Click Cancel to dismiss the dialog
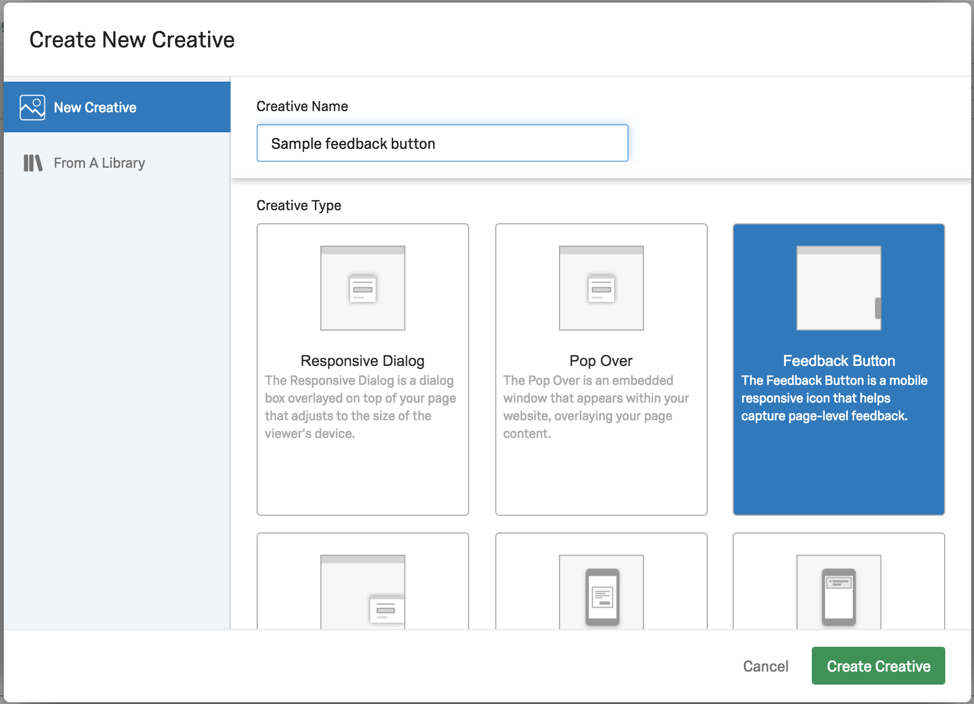 (x=765, y=666)
